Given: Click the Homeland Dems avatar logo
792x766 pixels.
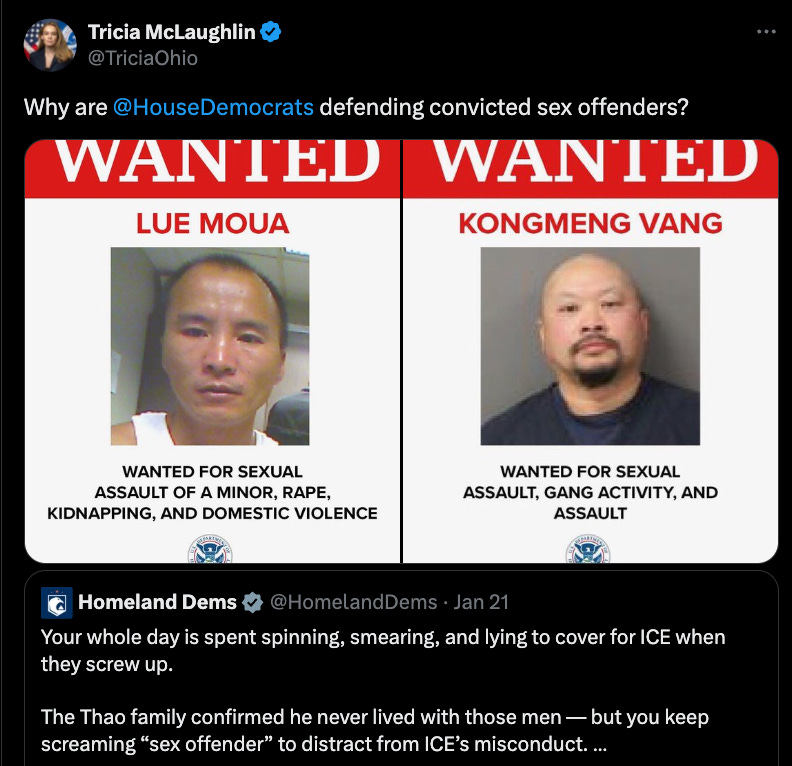Looking at the screenshot, I should [57, 602].
